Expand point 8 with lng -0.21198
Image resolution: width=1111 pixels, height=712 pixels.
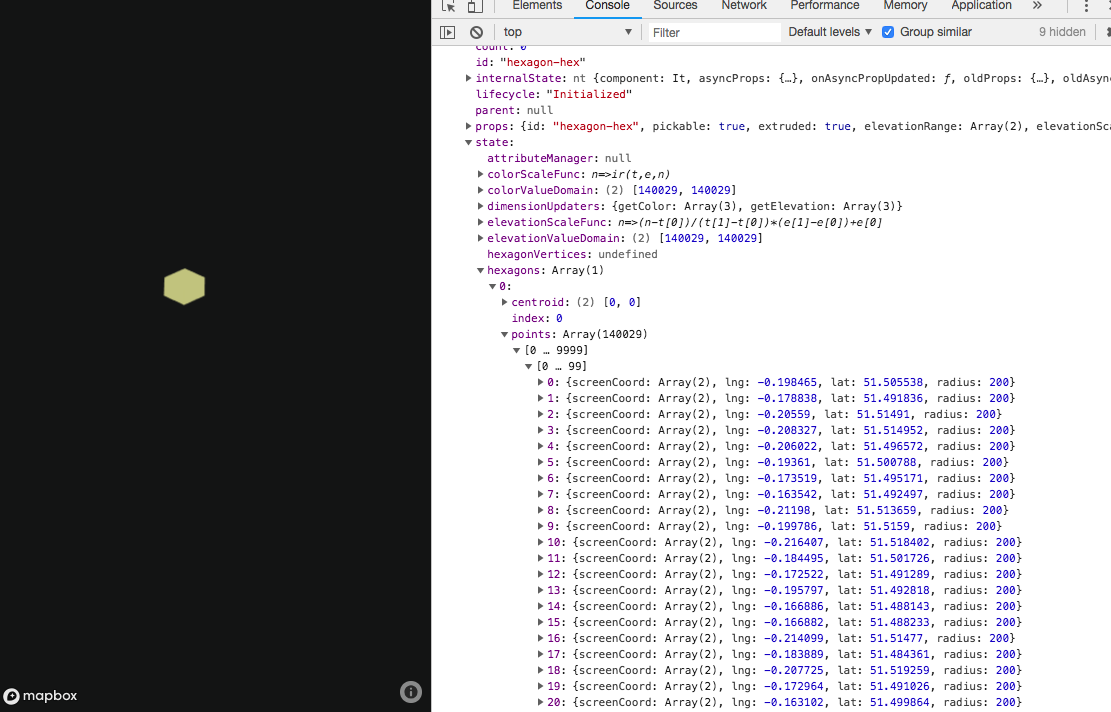tap(541, 510)
